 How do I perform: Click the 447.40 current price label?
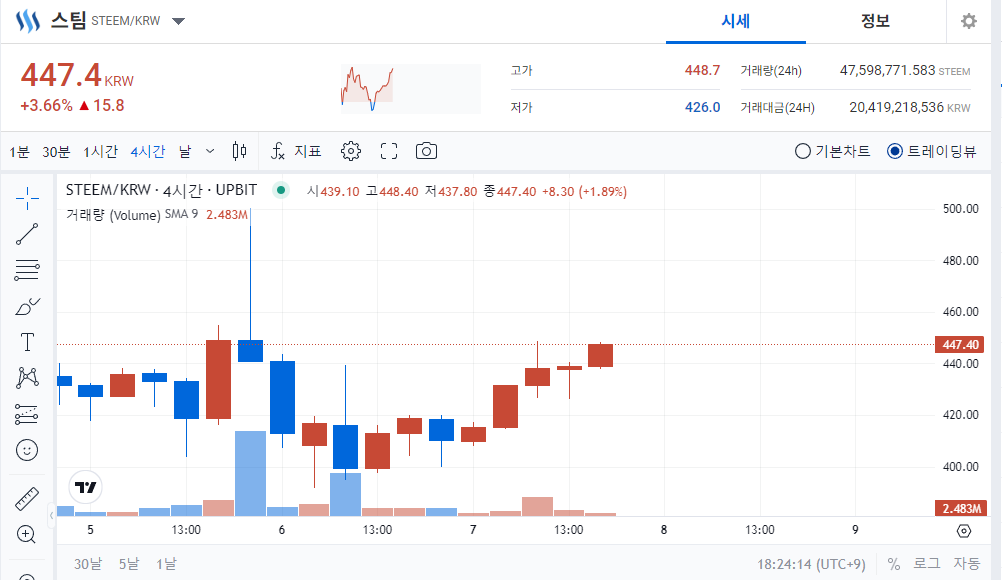pyautogui.click(x=960, y=344)
